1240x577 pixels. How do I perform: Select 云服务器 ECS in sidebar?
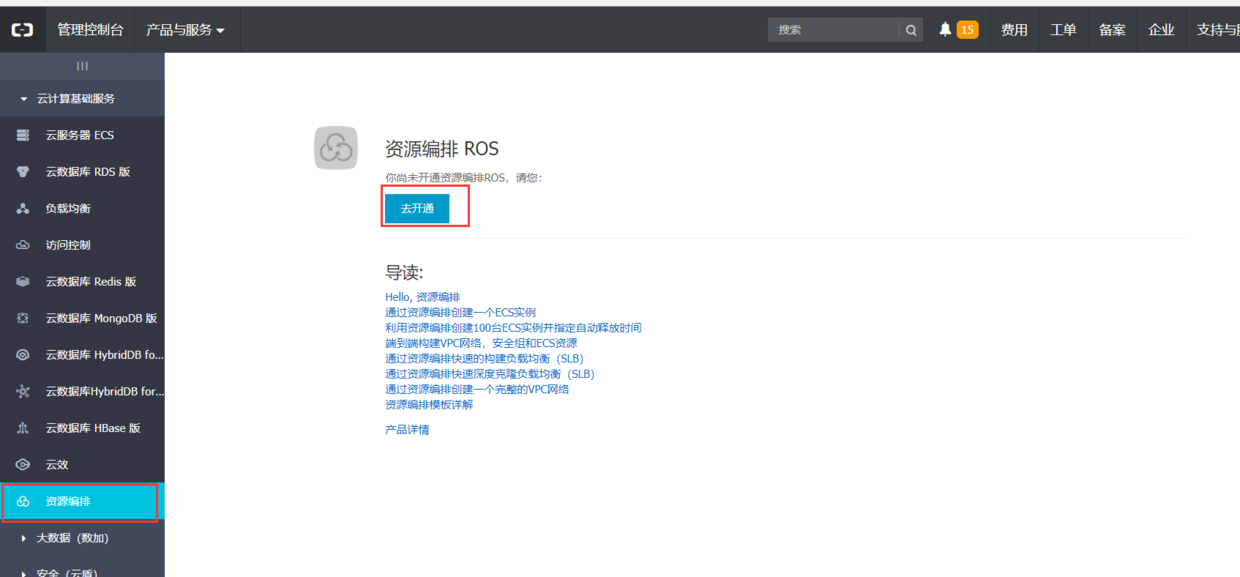pyautogui.click(x=80, y=135)
